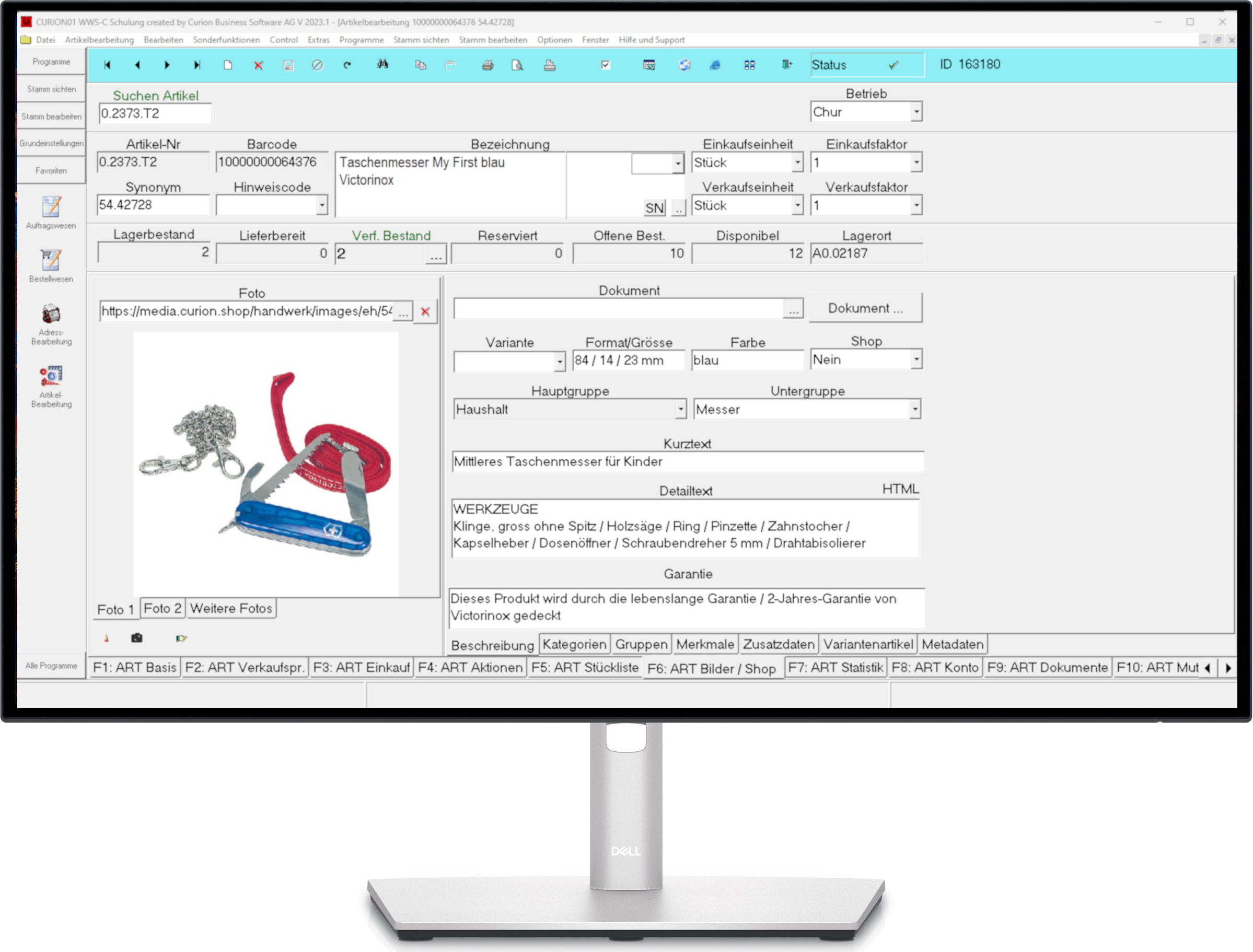
Task: Open the Sonderfunktionen menu
Action: (x=226, y=40)
